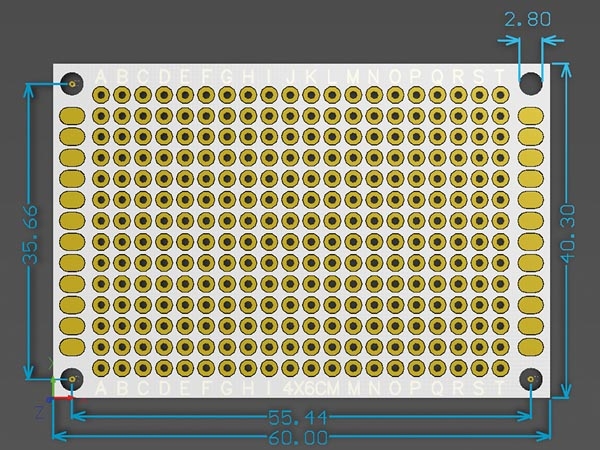Viewport: 600px width, 450px height.
Task: Click column letter Q in top silkscreen row
Action: (437, 77)
